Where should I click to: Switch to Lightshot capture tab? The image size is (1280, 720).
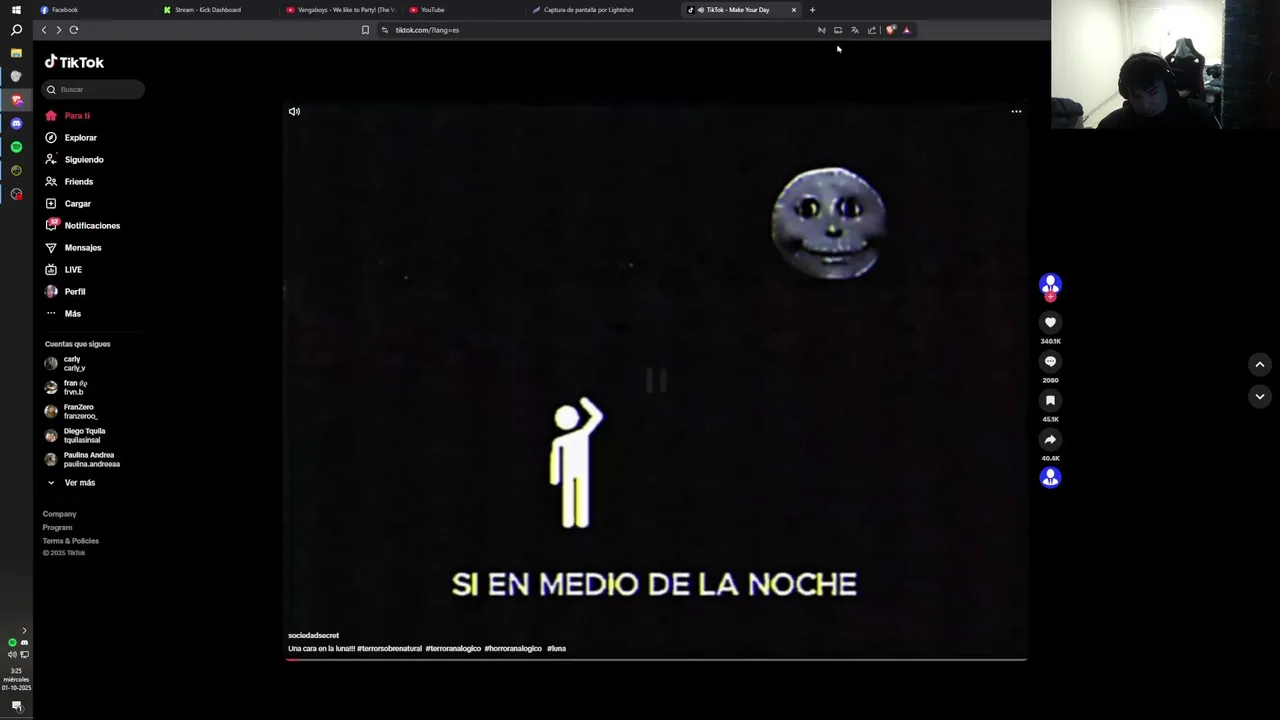[x=588, y=10]
